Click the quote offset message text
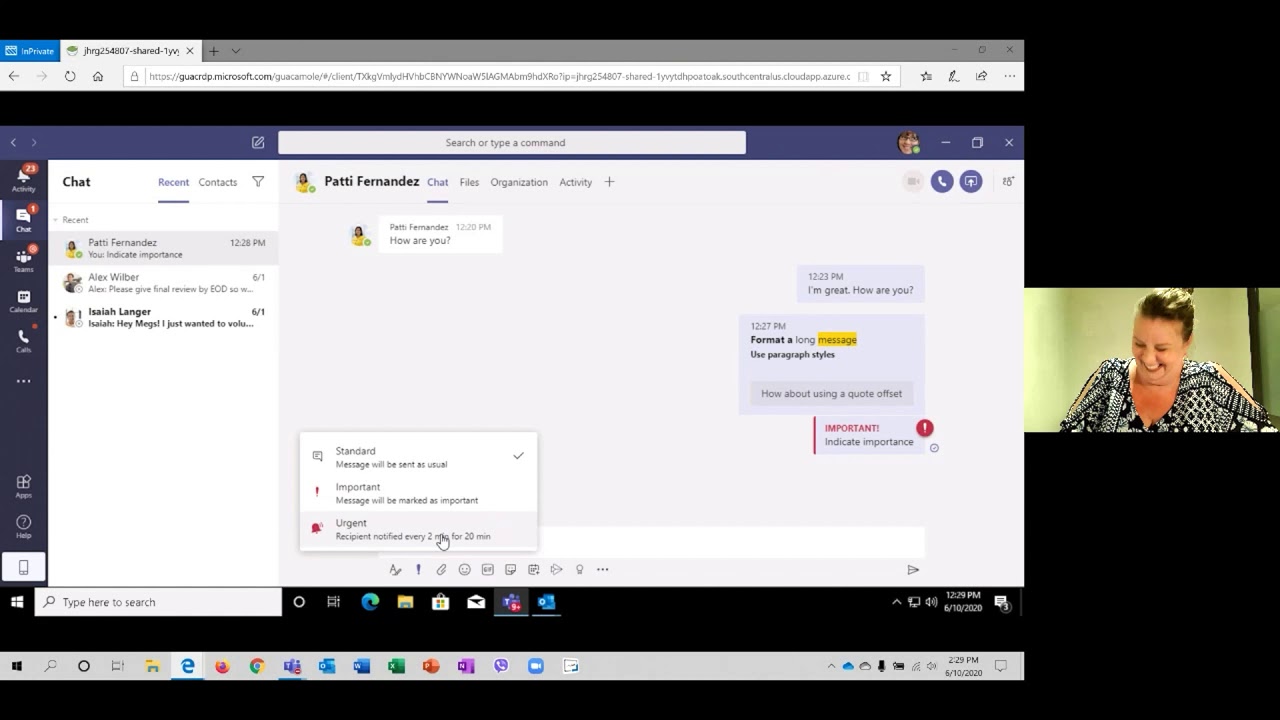Viewport: 1280px width, 720px height. [831, 393]
